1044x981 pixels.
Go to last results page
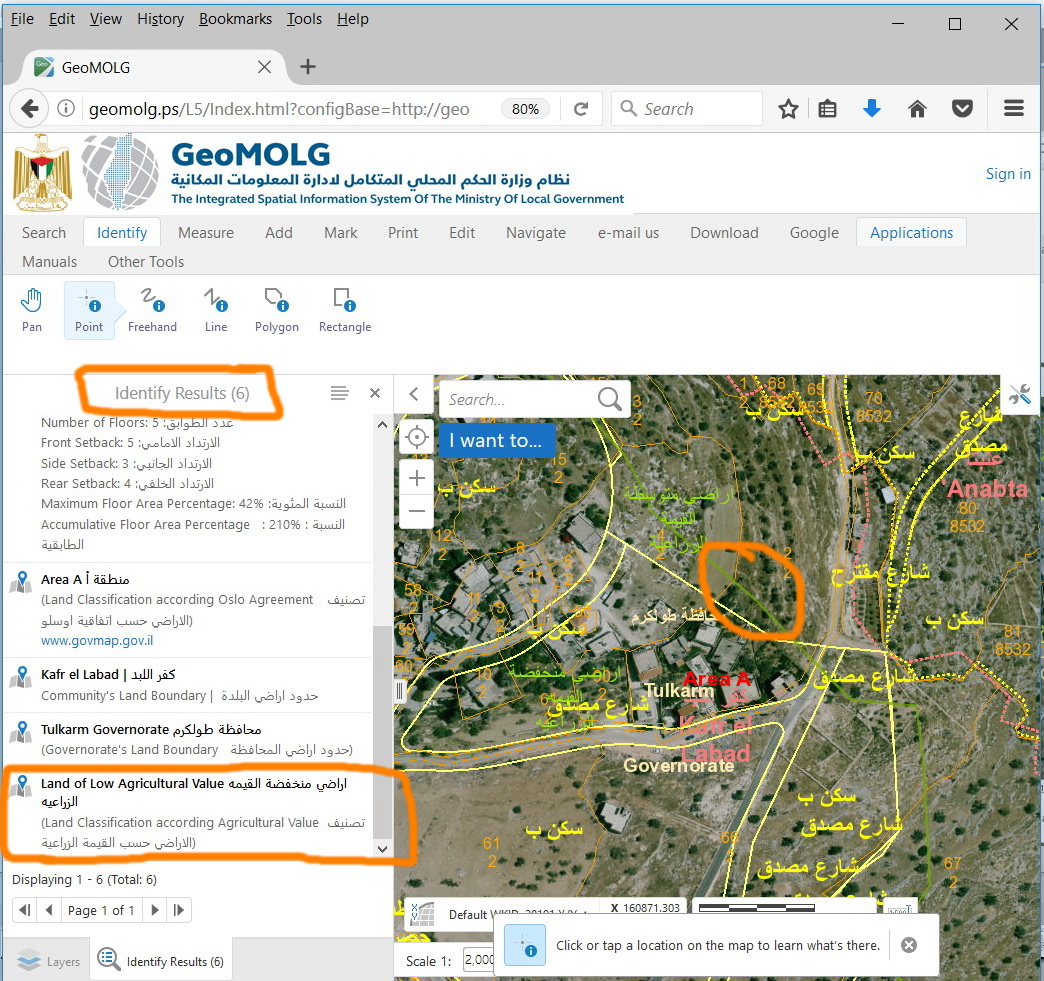point(178,910)
